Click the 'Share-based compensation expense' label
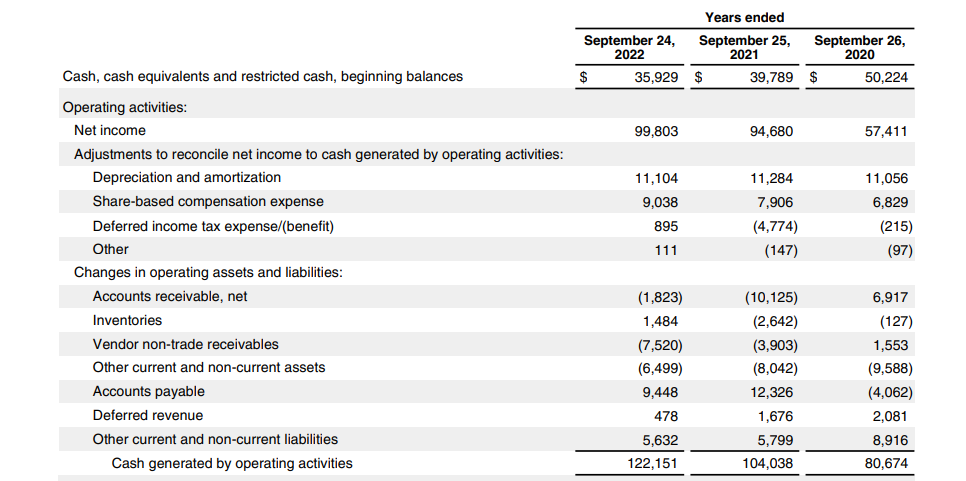 (x=208, y=202)
